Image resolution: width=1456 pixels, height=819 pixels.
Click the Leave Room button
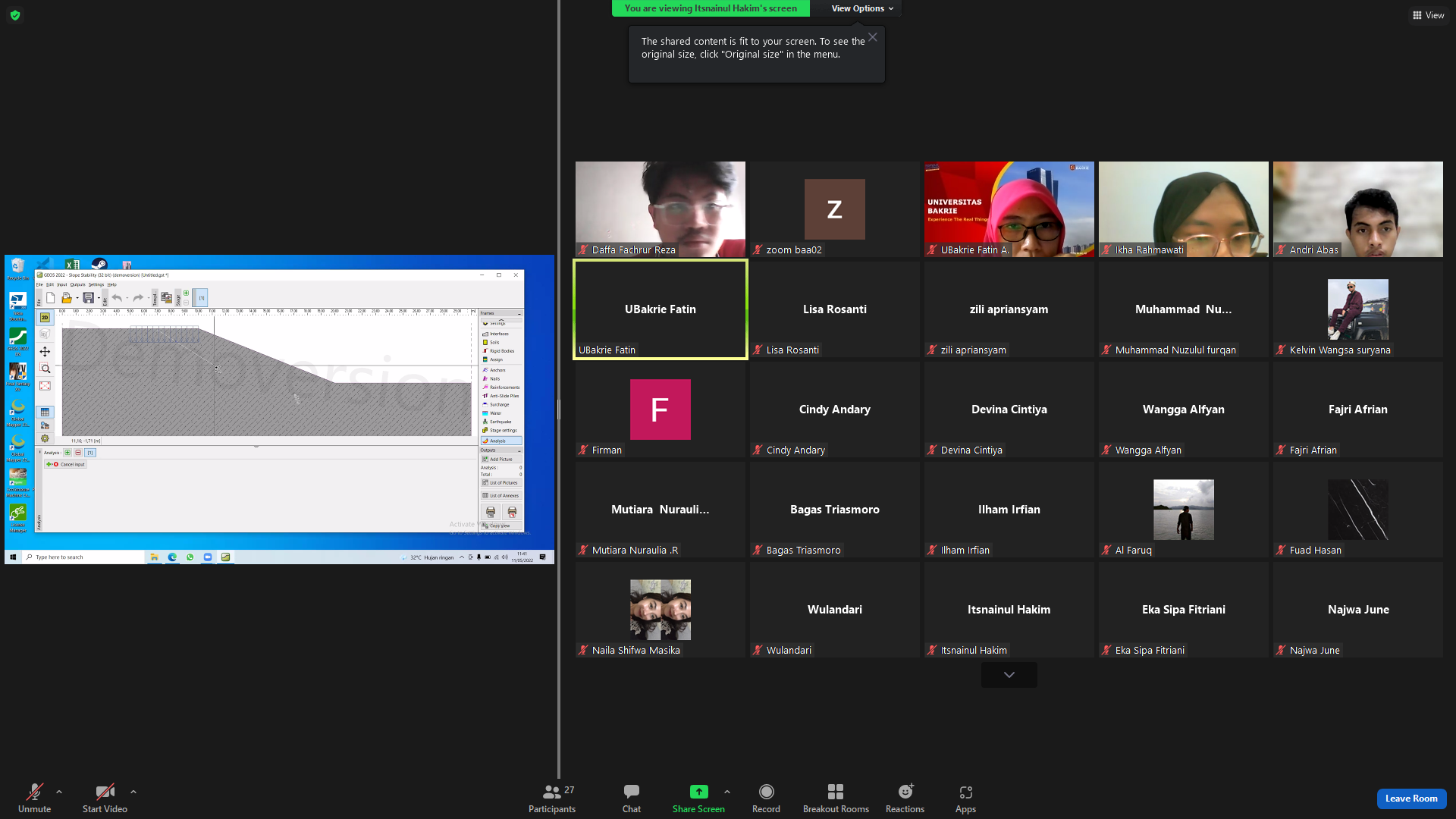coord(1411,799)
